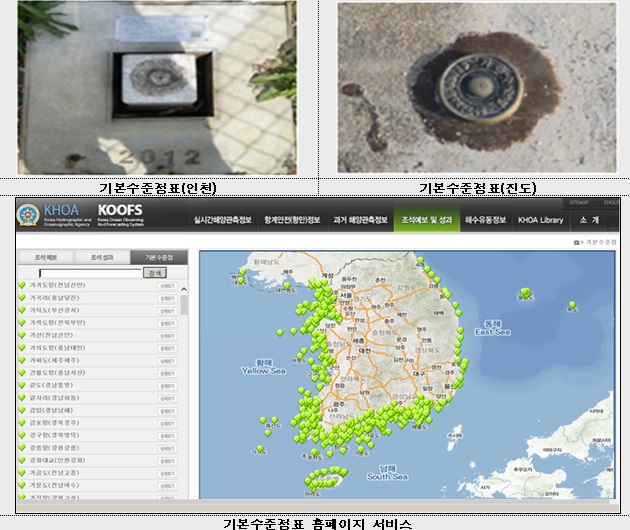Click green marker icon beside 강화대교(인천강화)
The width and height of the screenshot is (630, 530).
coord(22,460)
